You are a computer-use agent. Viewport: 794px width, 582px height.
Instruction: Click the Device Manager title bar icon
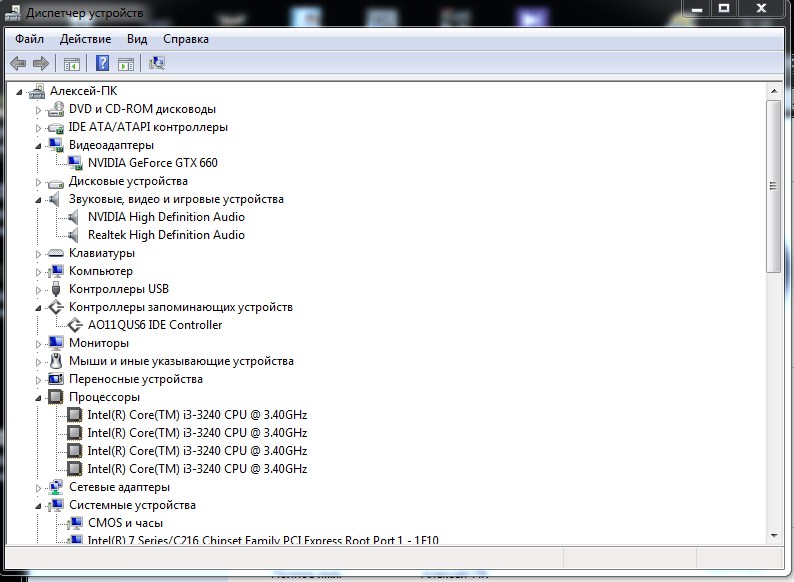(x=12, y=13)
